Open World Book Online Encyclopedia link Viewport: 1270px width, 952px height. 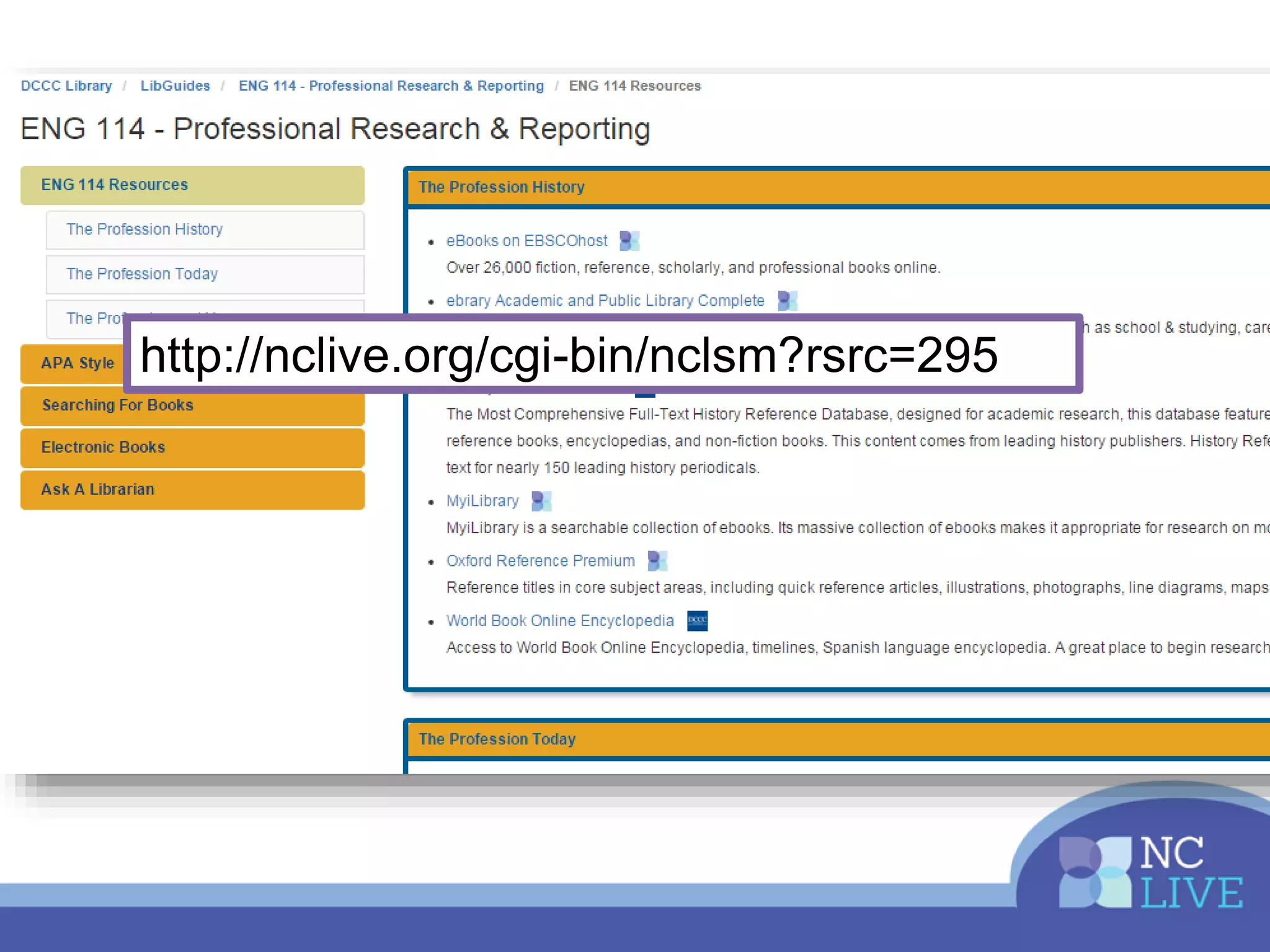click(x=560, y=620)
